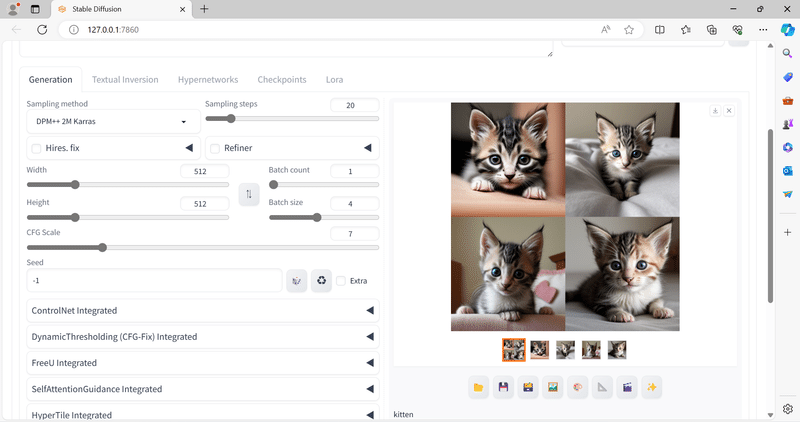Send image to img2img picture icon
This screenshot has height=422, width=800.
553,387
